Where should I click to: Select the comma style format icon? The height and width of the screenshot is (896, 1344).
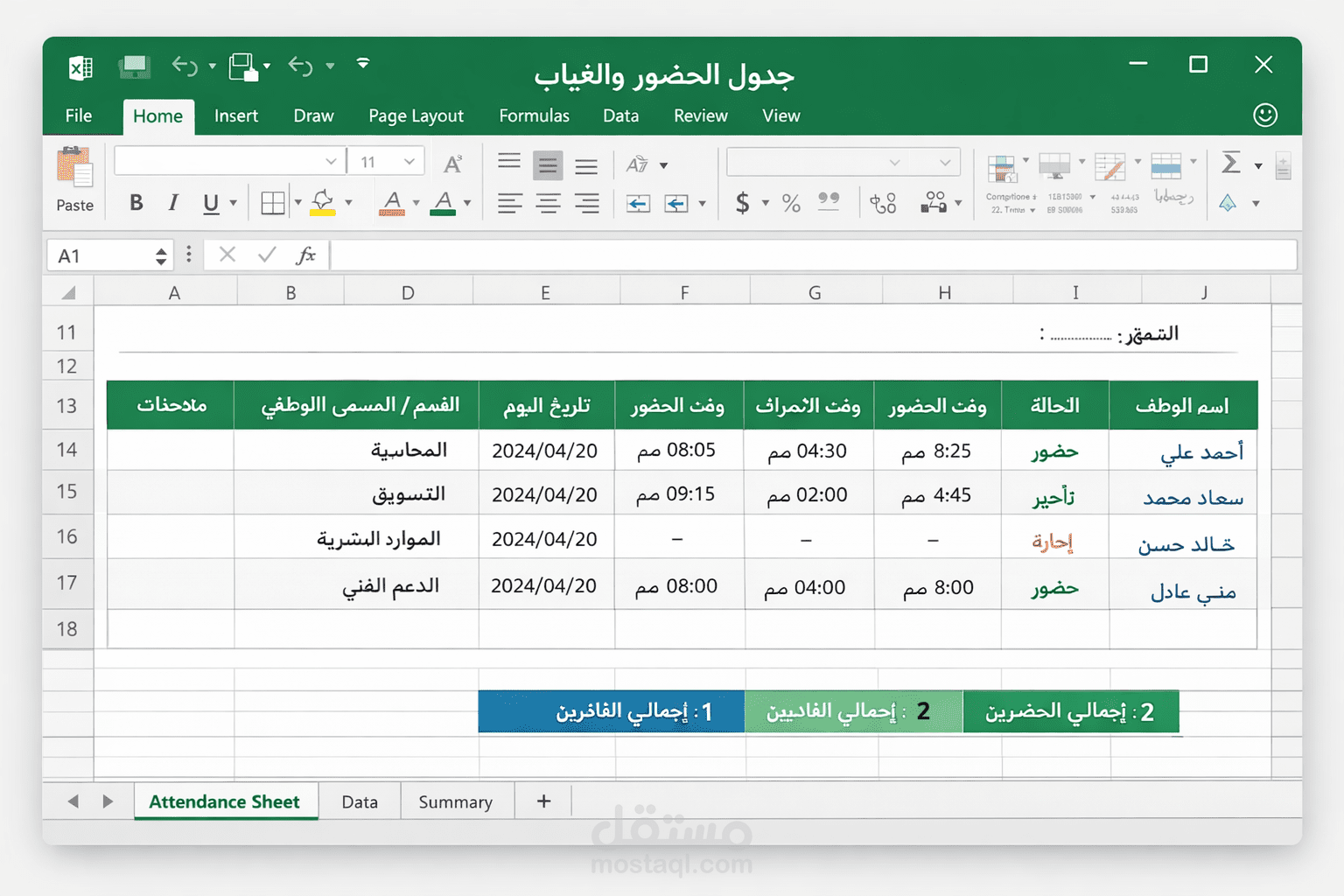(x=828, y=203)
